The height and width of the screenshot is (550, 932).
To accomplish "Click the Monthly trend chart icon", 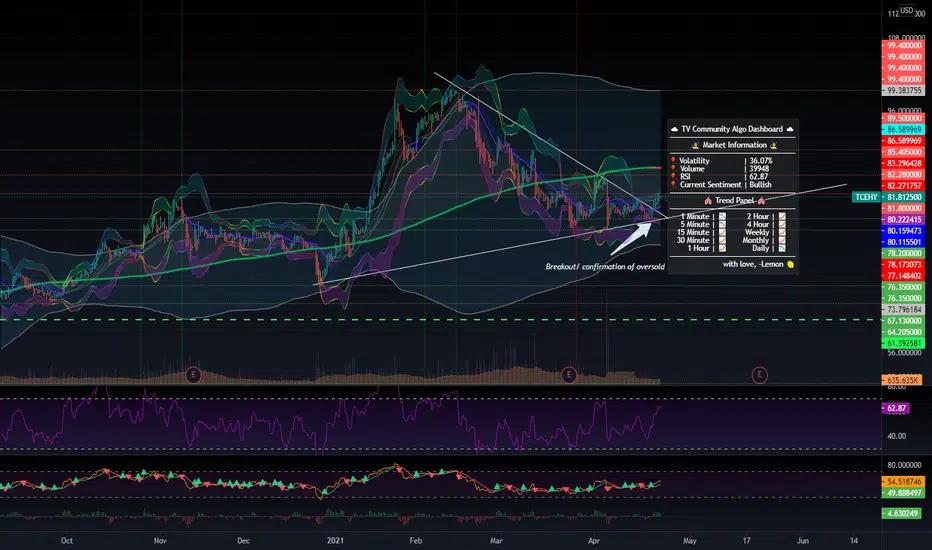I will point(782,240).
